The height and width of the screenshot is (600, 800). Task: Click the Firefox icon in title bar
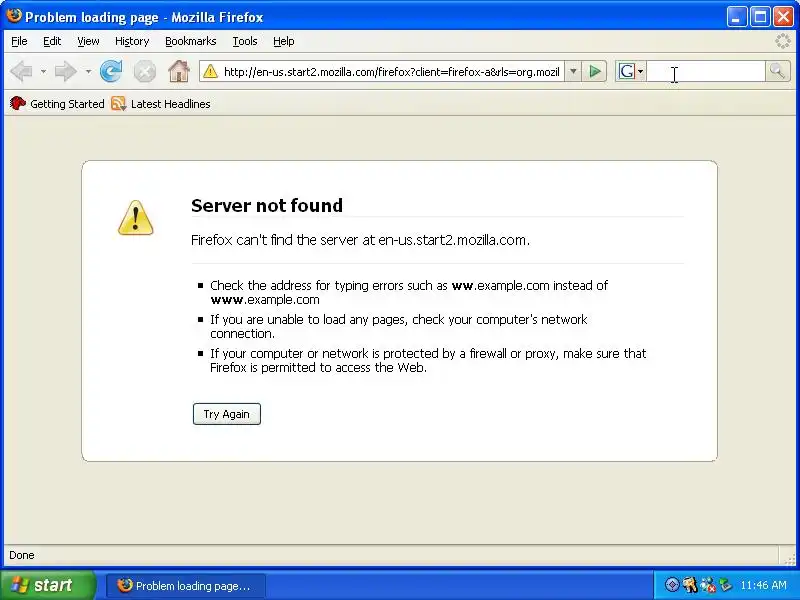(x=14, y=16)
